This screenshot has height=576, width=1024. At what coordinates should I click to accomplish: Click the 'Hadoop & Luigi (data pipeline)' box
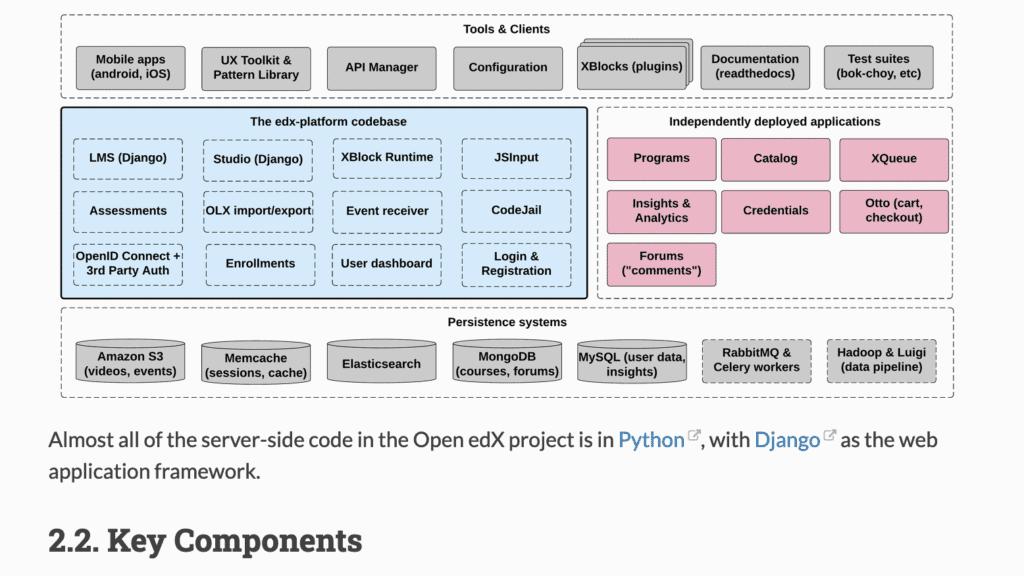click(x=882, y=361)
